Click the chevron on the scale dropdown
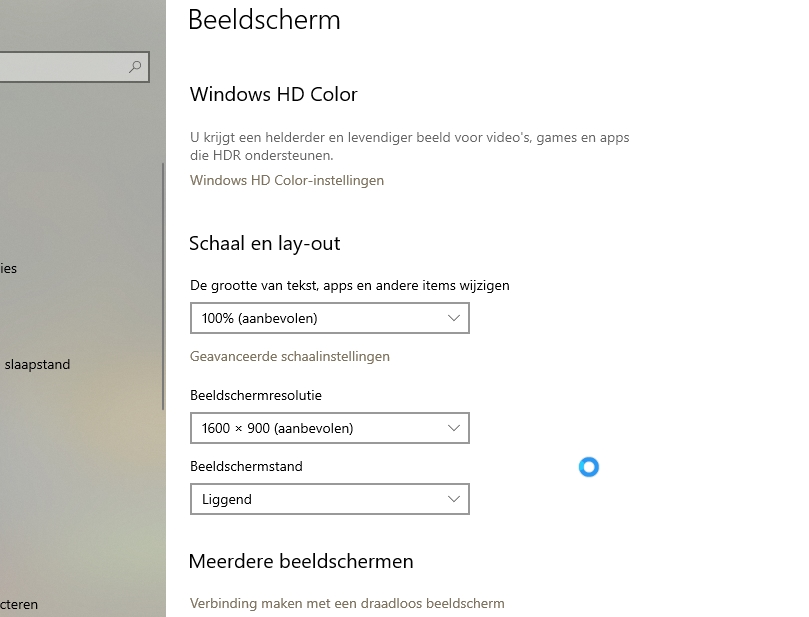The width and height of the screenshot is (809, 617). 455,318
